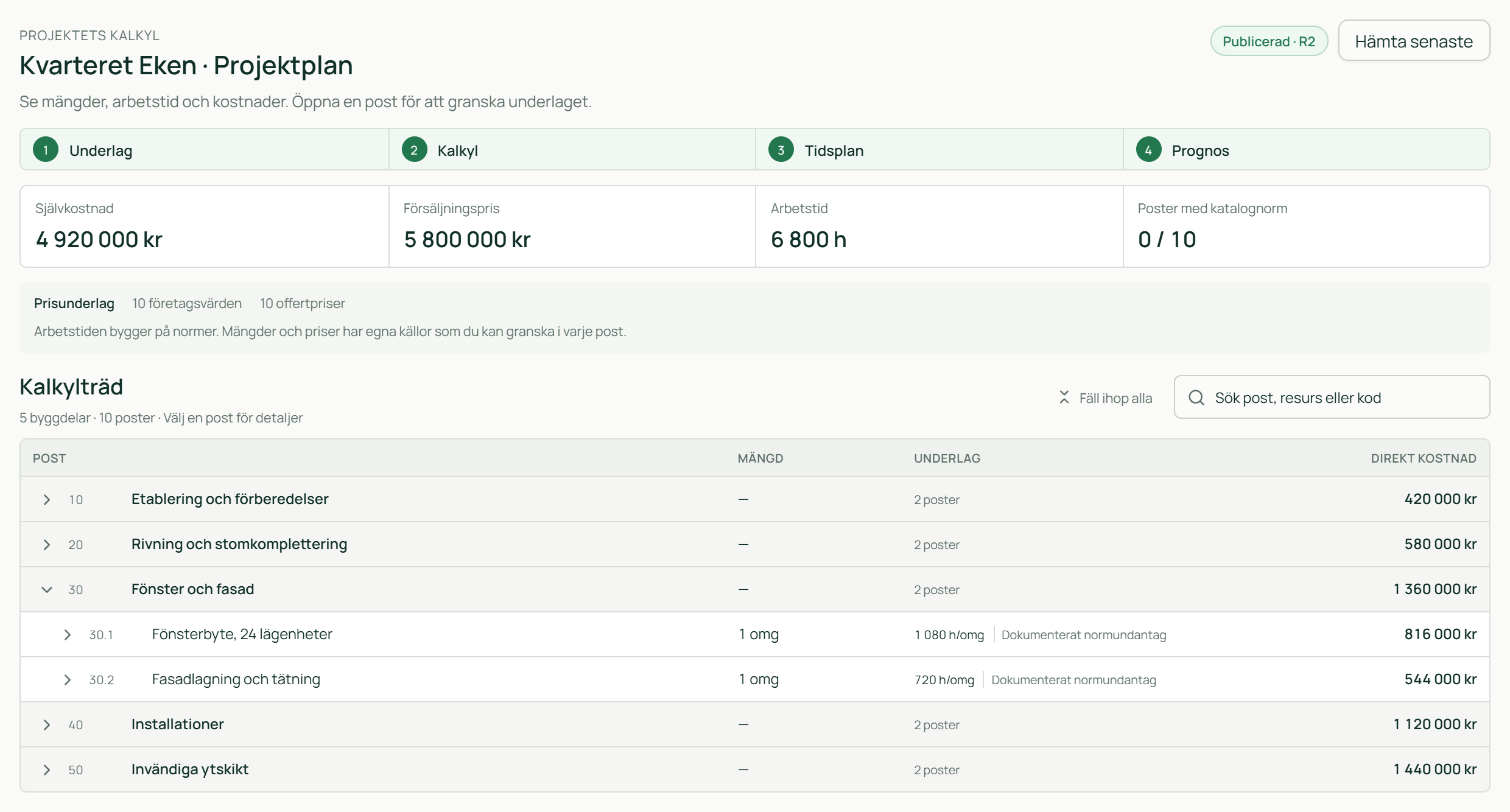Click the 720 h/omg value
The height and width of the screenshot is (812, 1510).
[944, 680]
